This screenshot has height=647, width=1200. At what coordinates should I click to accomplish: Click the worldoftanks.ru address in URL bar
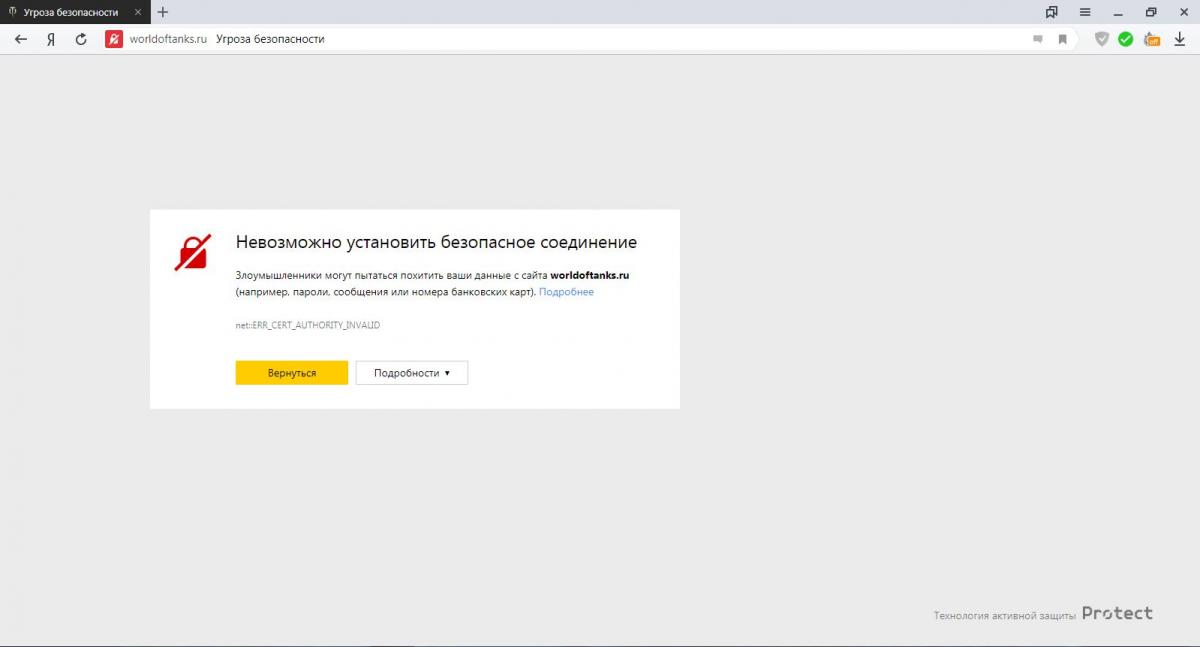pyautogui.click(x=168, y=39)
